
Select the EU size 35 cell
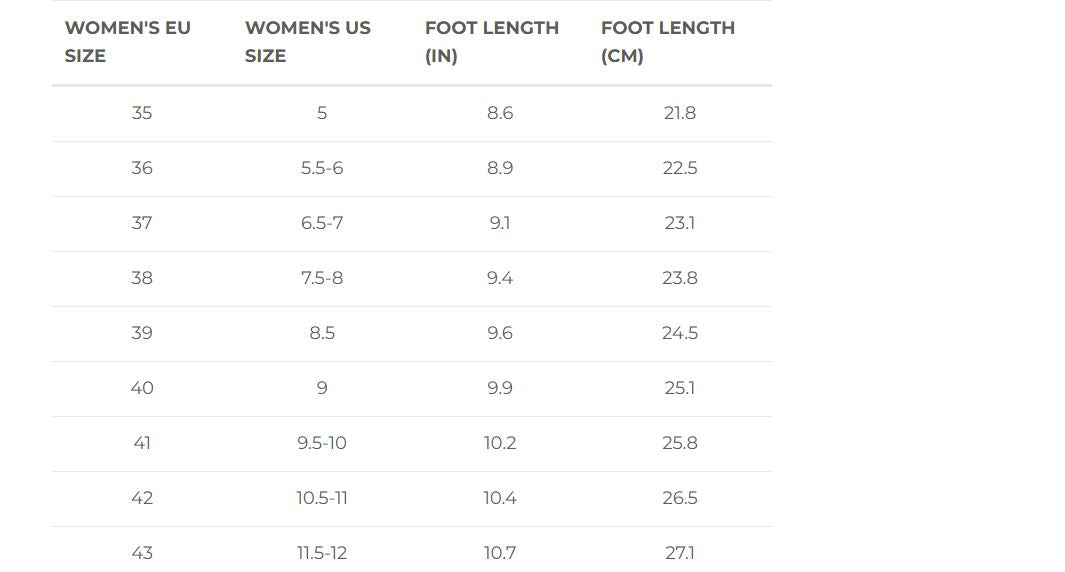point(142,113)
